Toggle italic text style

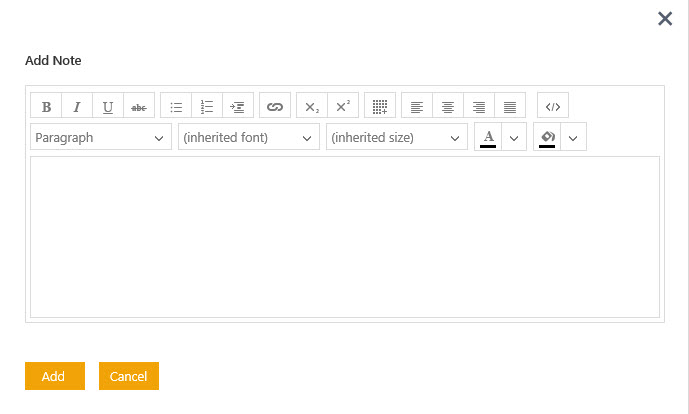[77, 106]
